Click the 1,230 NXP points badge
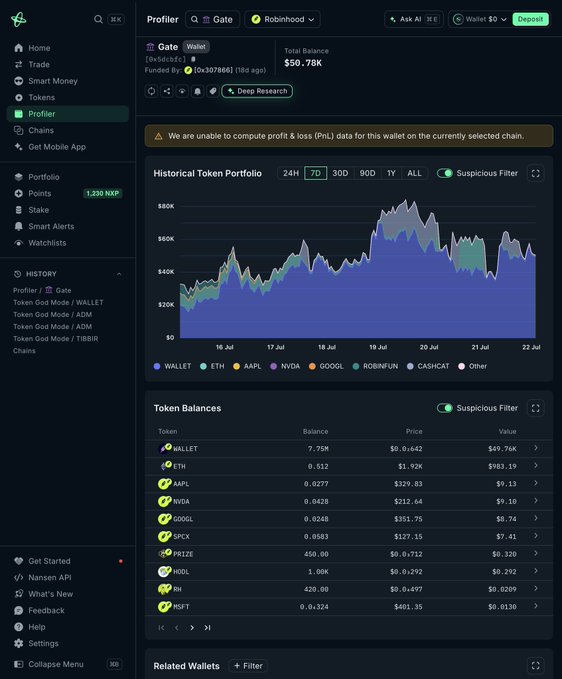 coord(102,194)
